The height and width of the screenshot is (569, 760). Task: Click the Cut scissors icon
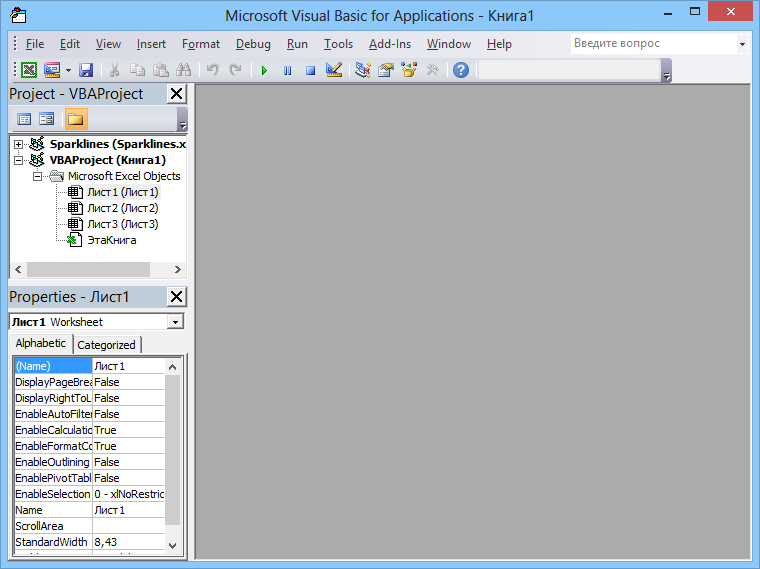114,70
